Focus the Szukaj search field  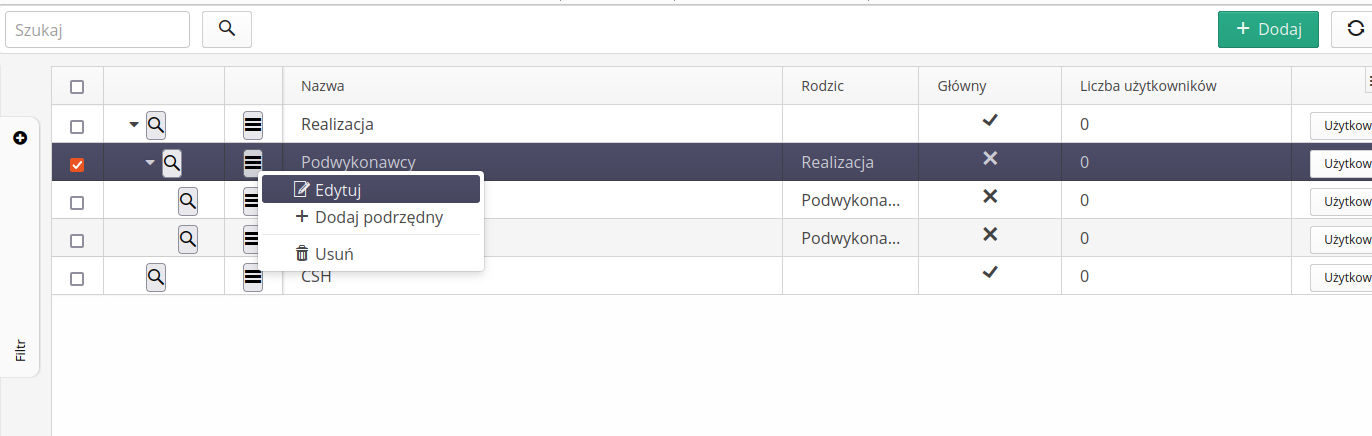[x=97, y=30]
